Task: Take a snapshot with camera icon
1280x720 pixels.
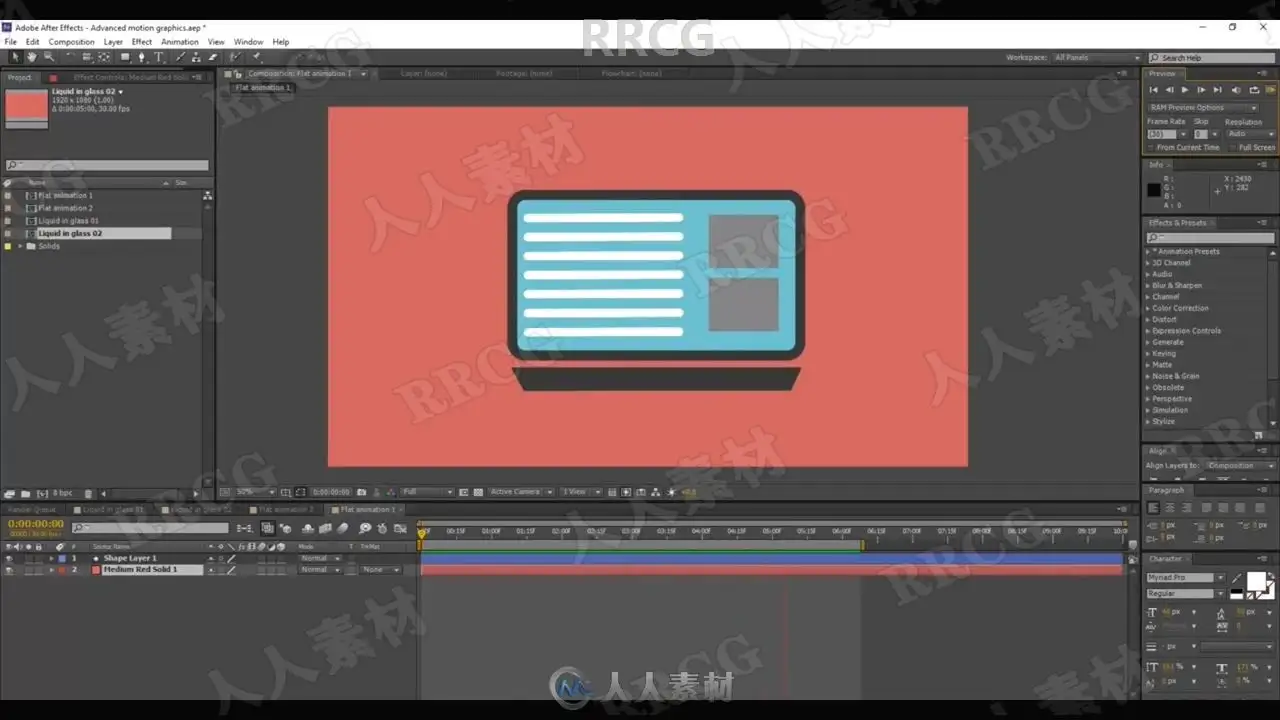Action: tap(361, 492)
